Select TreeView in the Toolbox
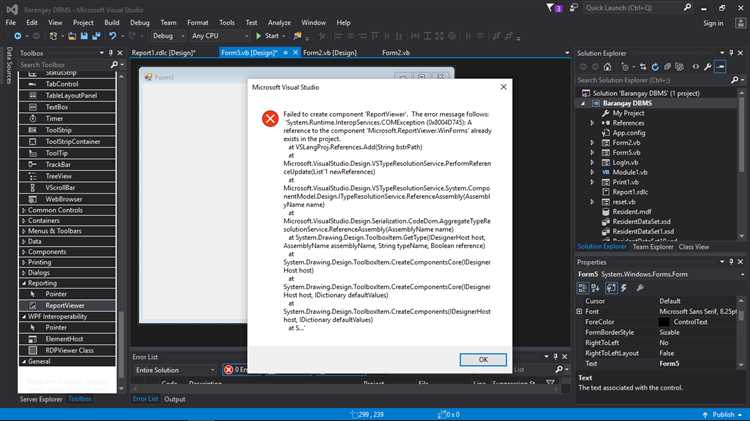Viewport: 750px width, 421px height. 67,176
